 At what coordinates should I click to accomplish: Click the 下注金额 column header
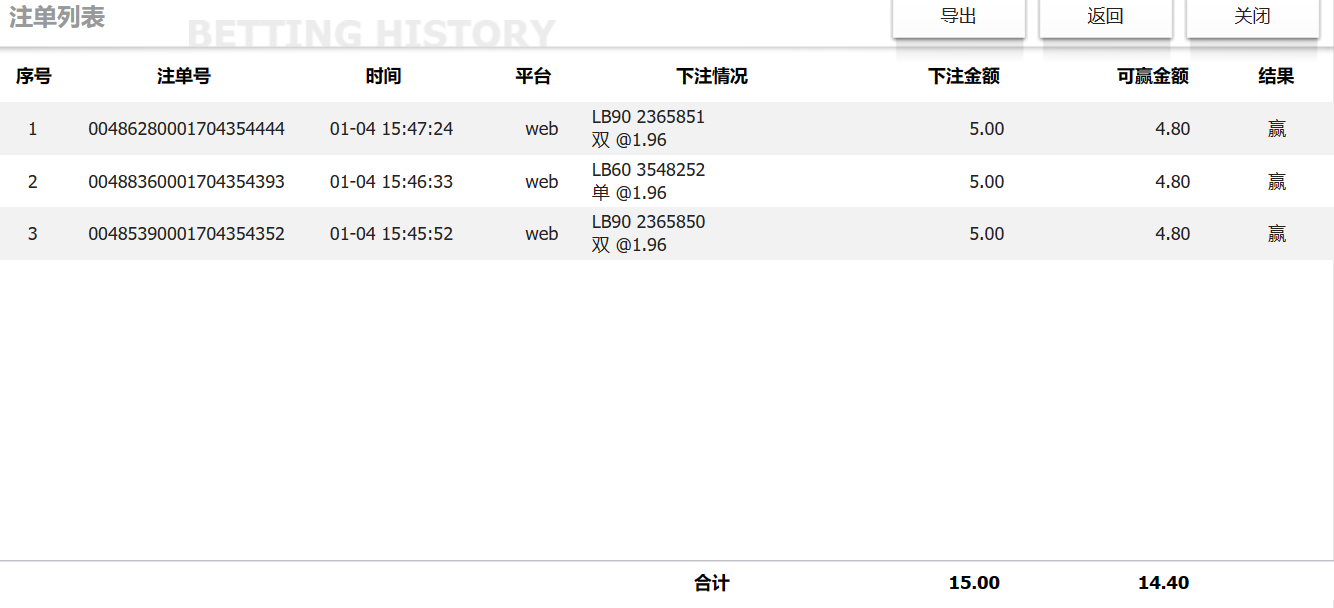click(x=964, y=76)
